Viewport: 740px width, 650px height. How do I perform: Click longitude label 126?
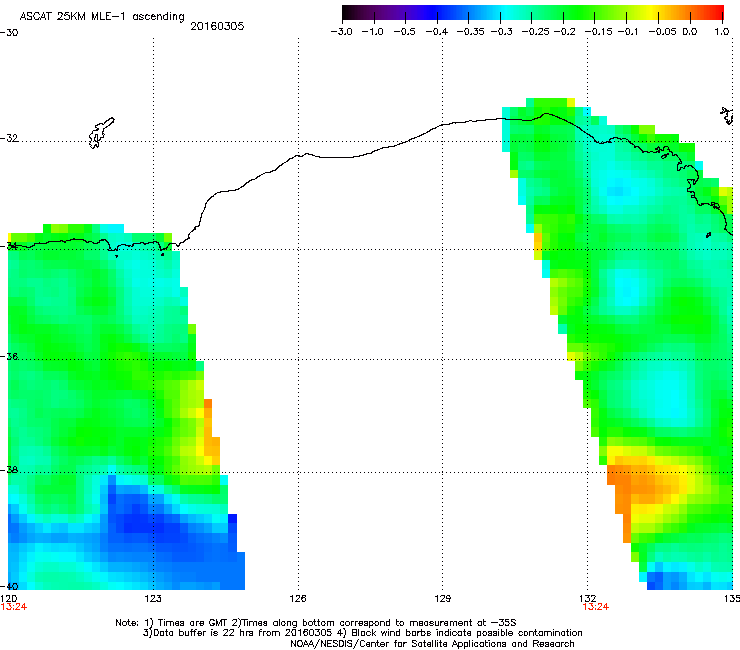(298, 599)
